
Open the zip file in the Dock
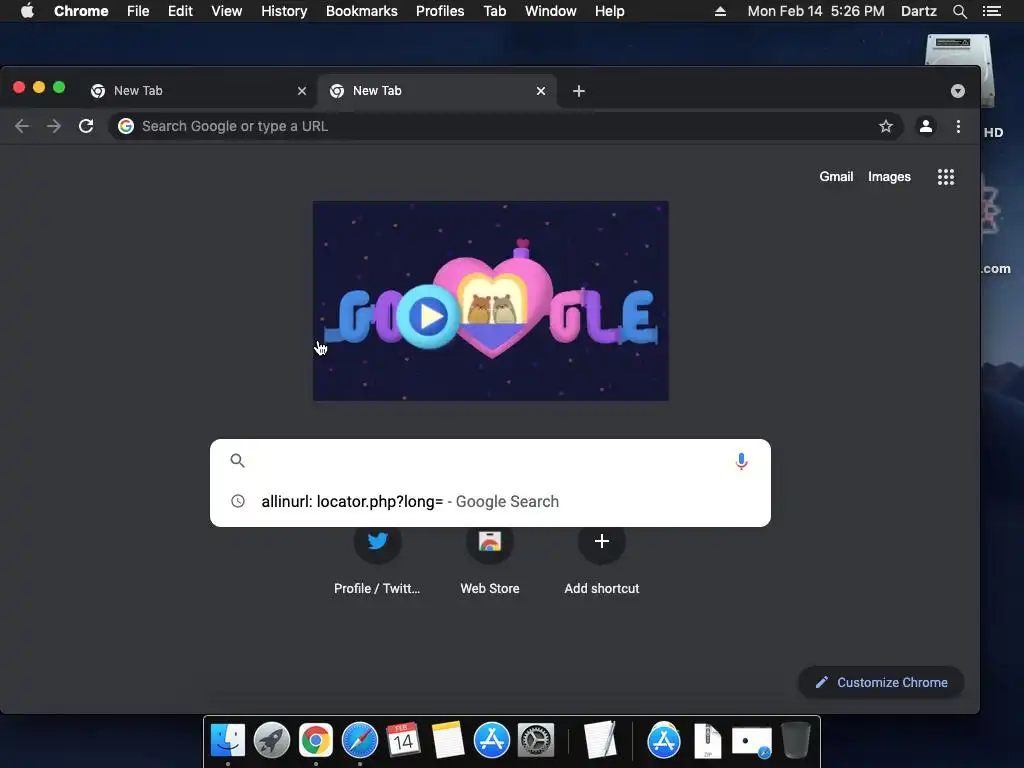[x=707, y=741]
